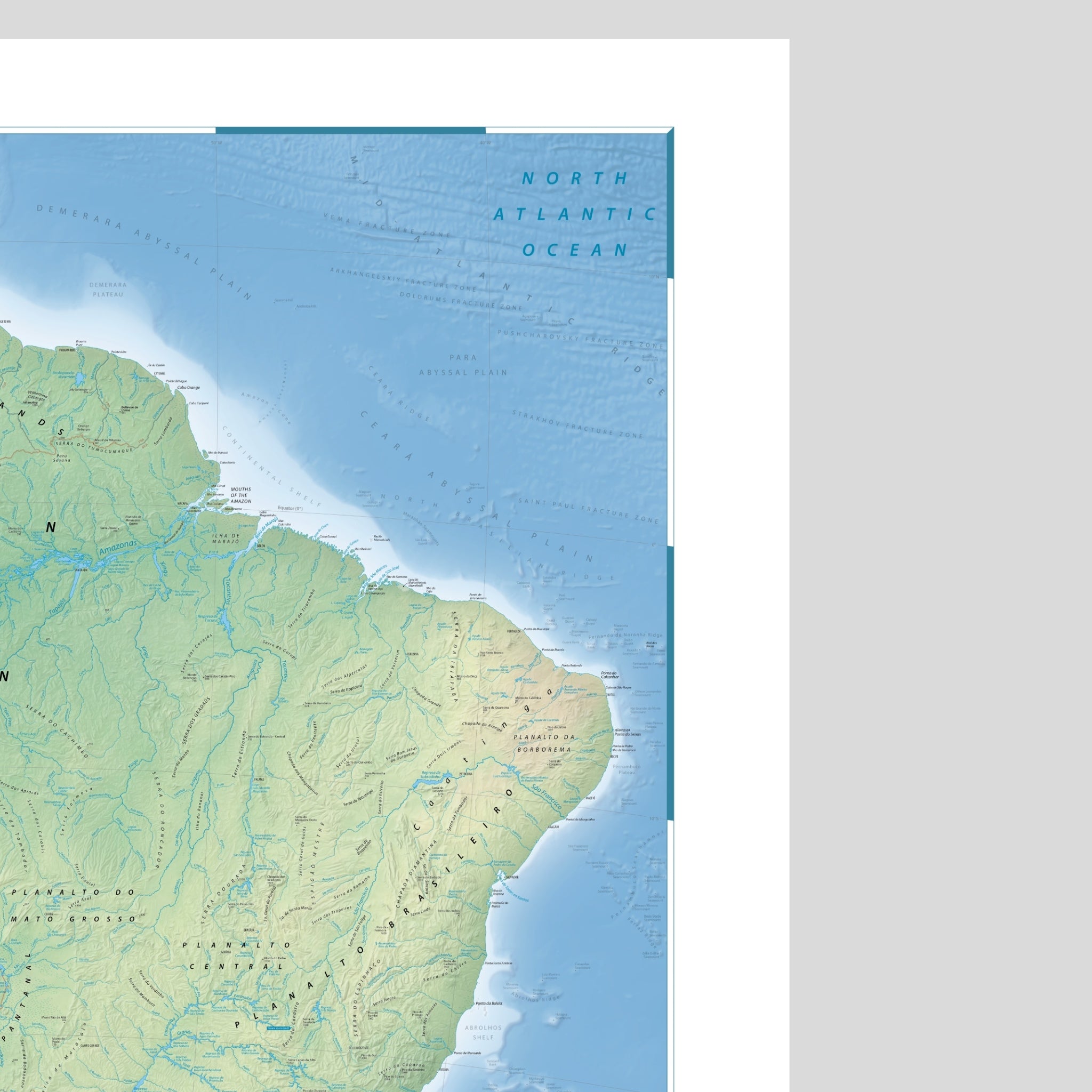The height and width of the screenshot is (1092, 1092).
Task: Click the ILHA DE MARAJÓ label
Action: click(x=226, y=538)
